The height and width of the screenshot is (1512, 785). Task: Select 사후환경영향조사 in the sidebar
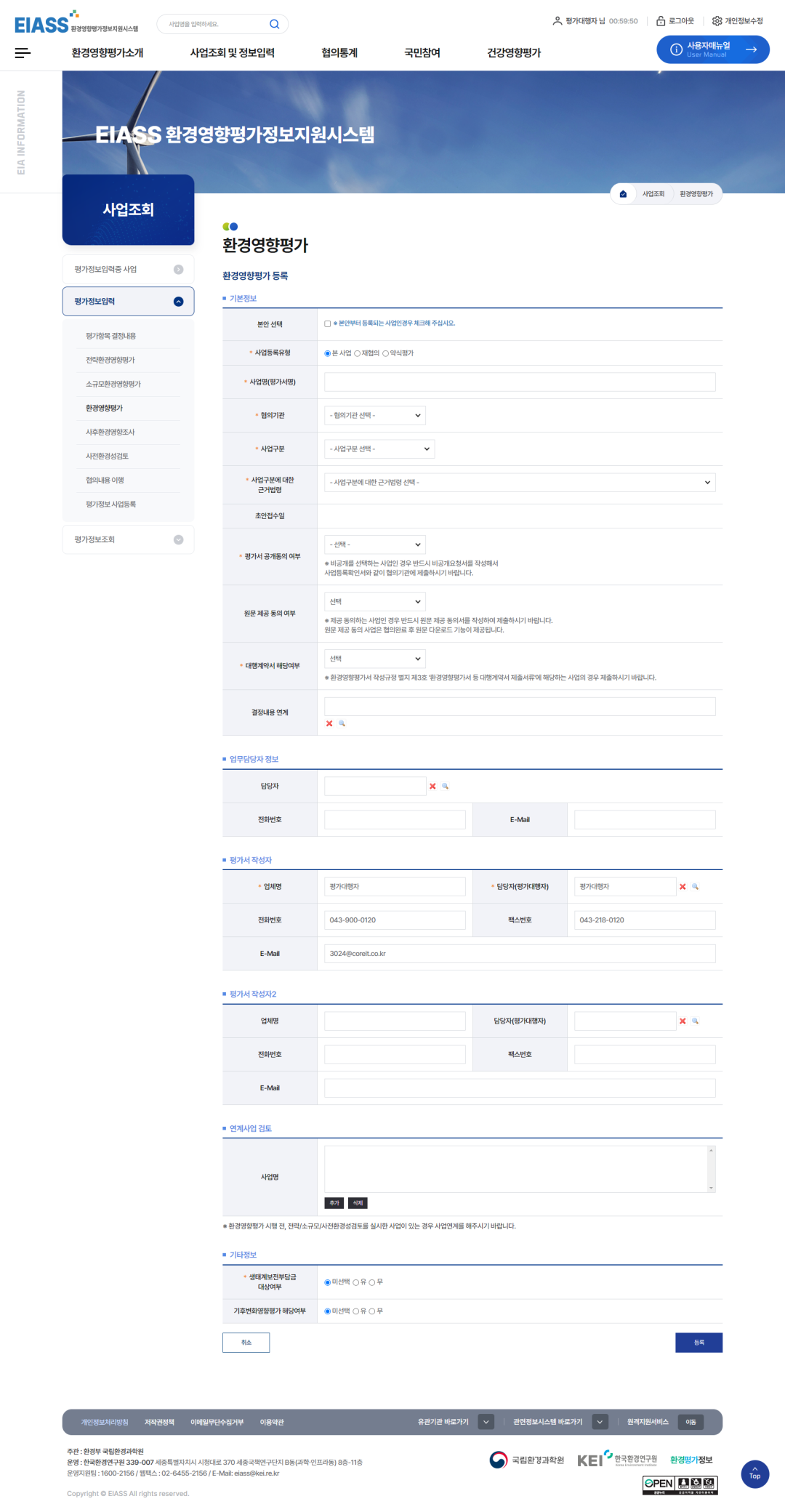[x=110, y=433]
